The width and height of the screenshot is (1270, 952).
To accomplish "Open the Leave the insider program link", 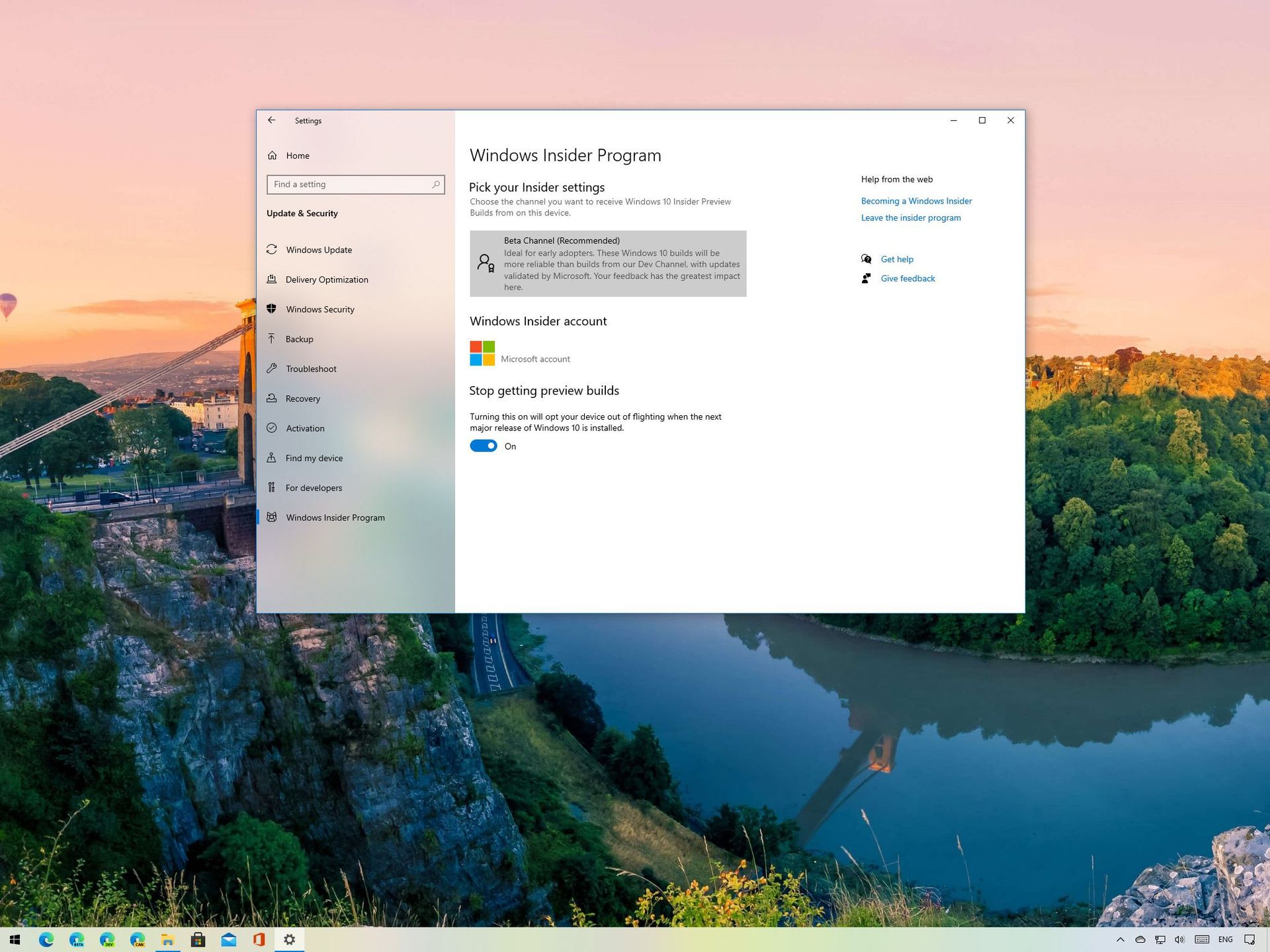I will click(x=911, y=218).
